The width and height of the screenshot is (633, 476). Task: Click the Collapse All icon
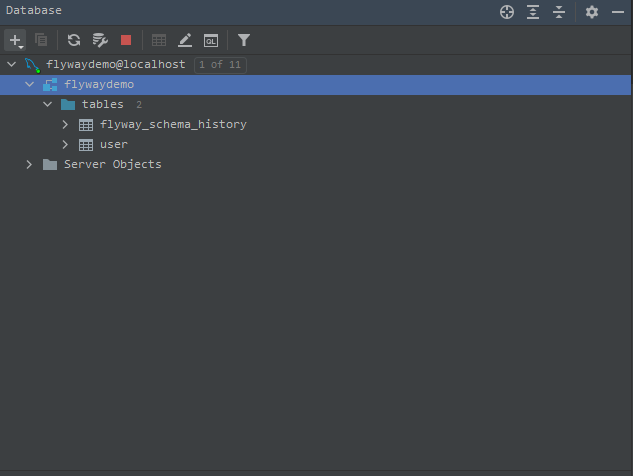(x=559, y=12)
